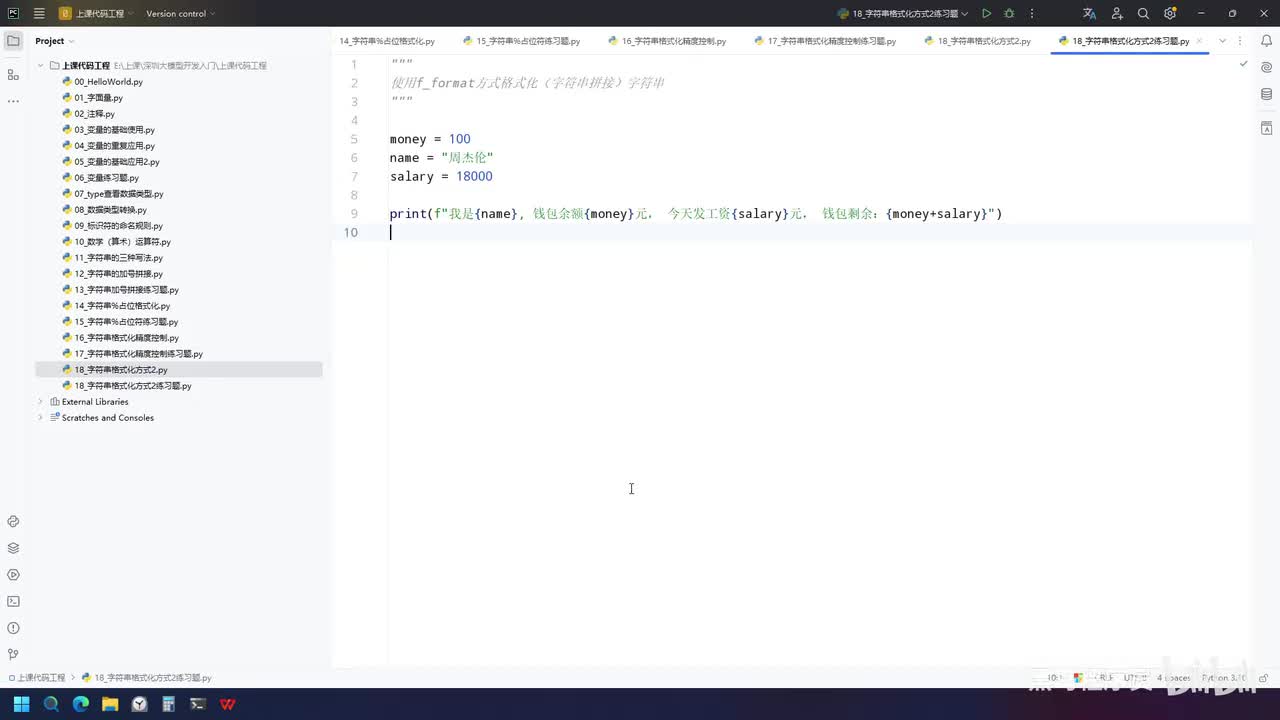
Task: Run the current script with green play button
Action: coord(986,14)
